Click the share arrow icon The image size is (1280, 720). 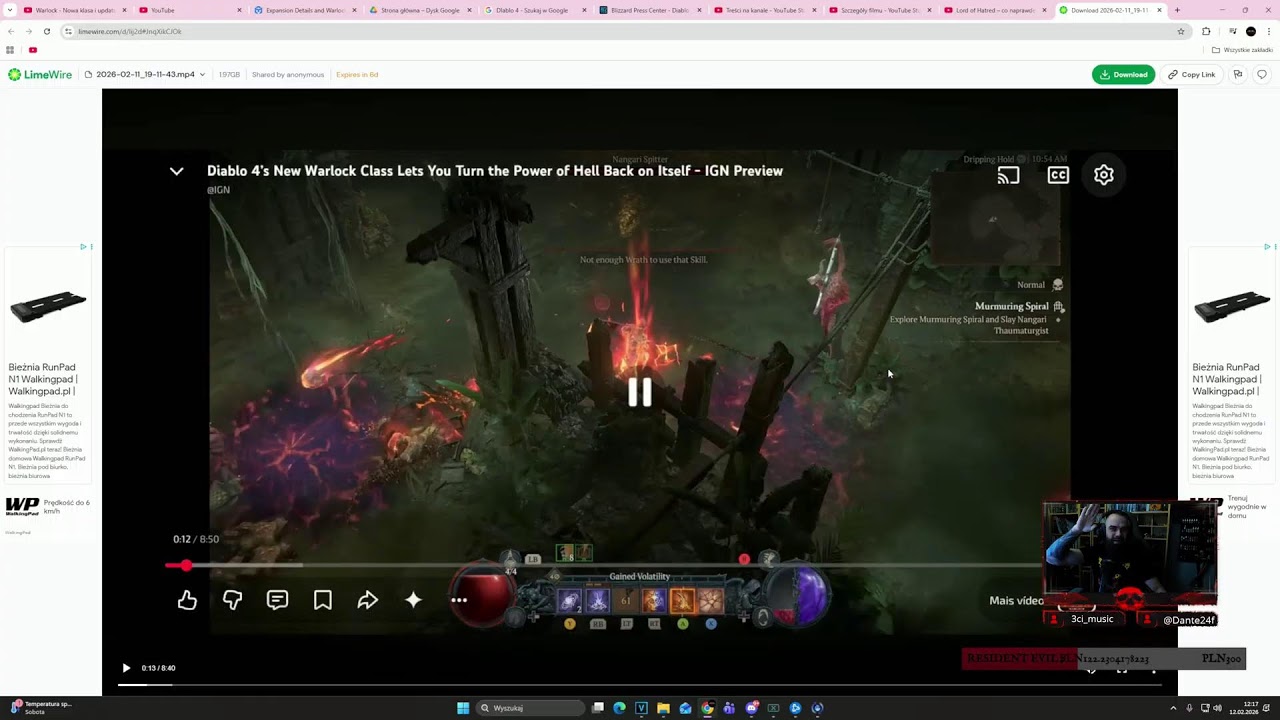click(x=368, y=600)
